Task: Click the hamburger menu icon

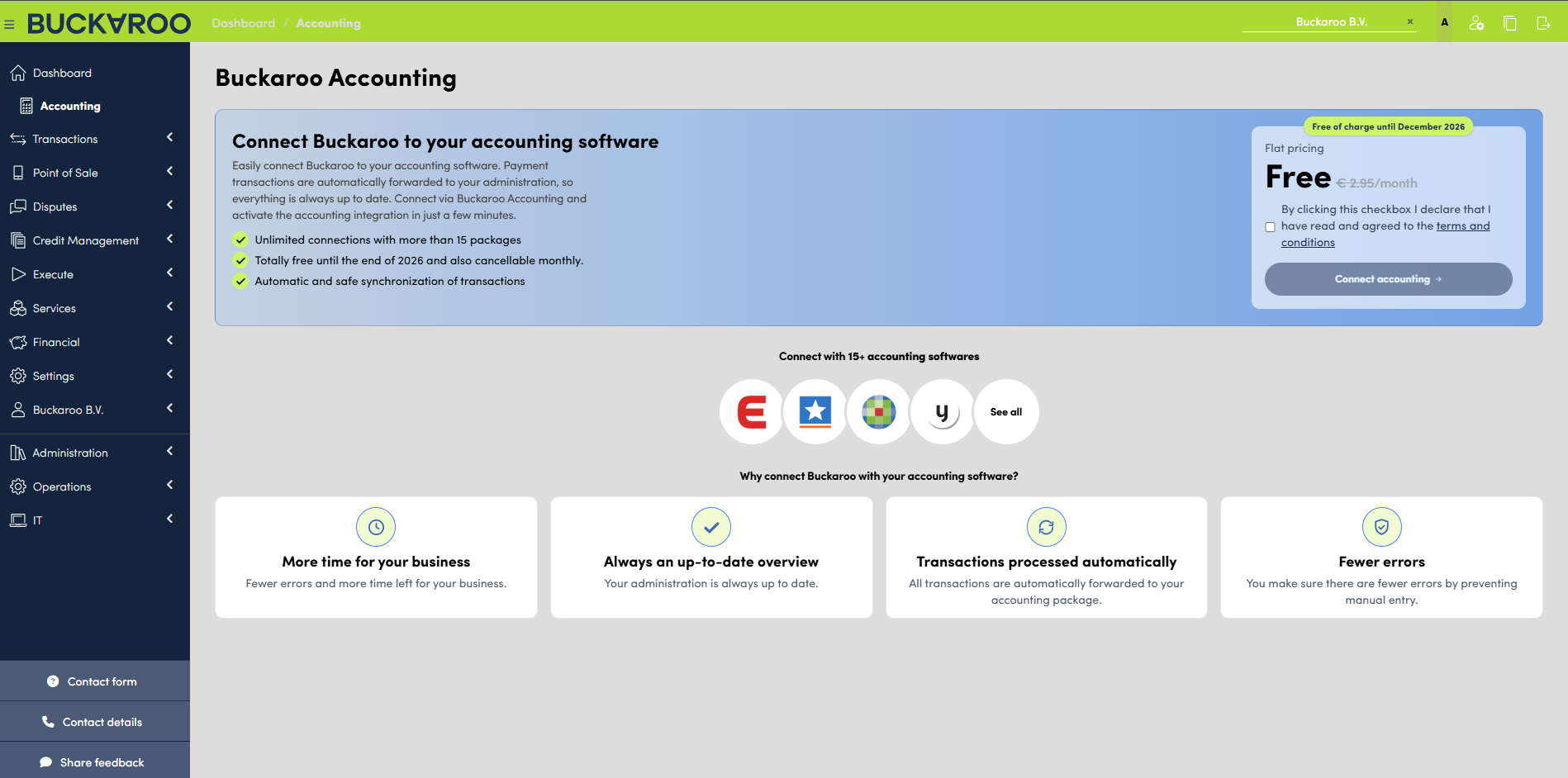Action: (x=9, y=25)
